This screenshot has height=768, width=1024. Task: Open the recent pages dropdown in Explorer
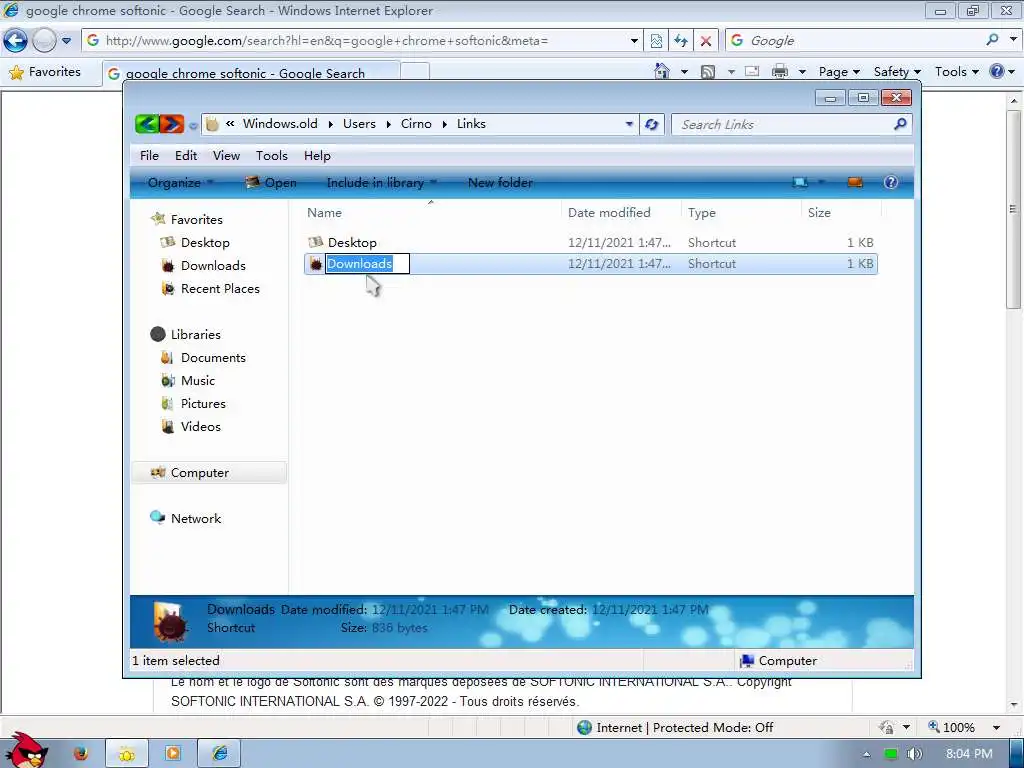click(193, 125)
